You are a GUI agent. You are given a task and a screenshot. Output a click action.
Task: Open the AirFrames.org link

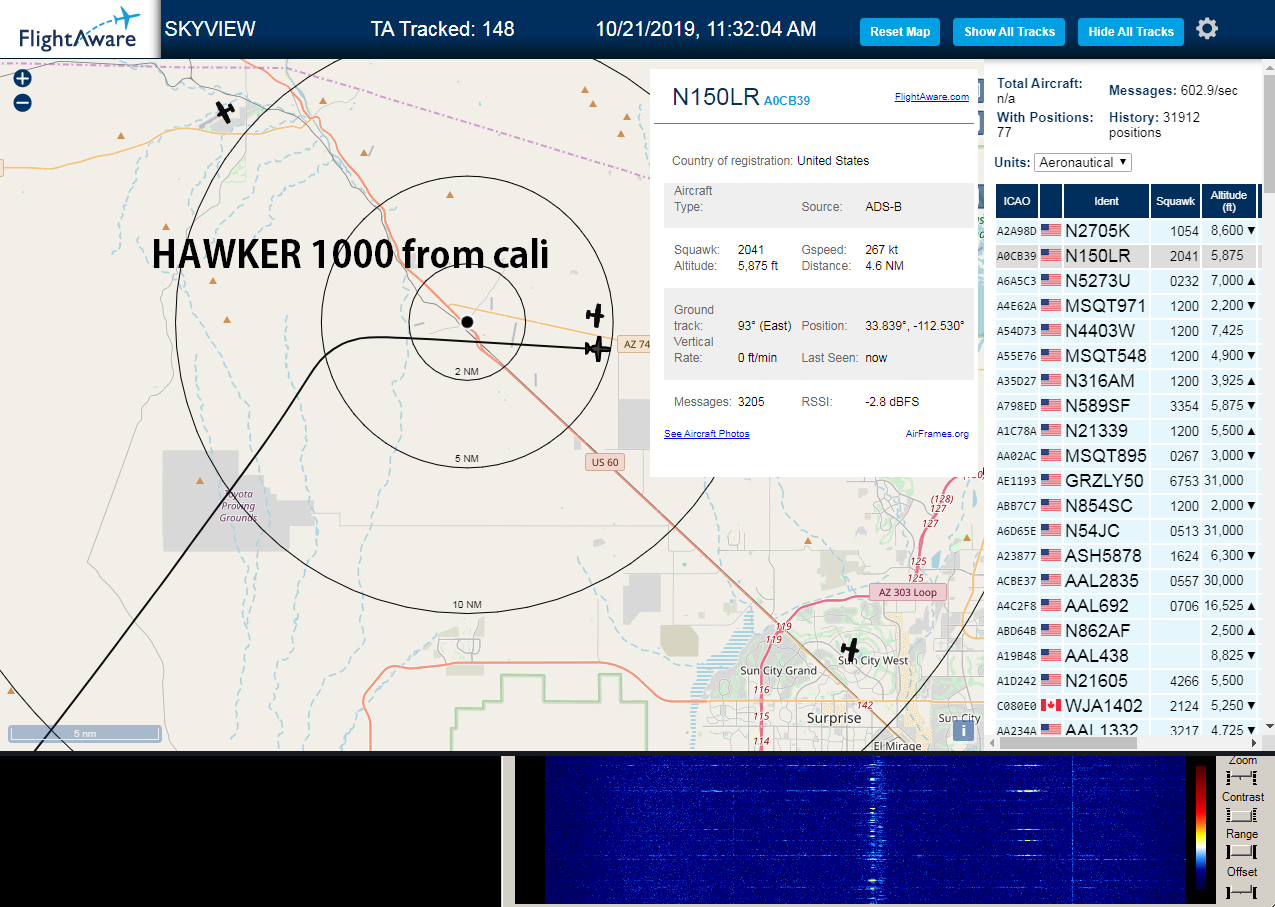point(937,433)
